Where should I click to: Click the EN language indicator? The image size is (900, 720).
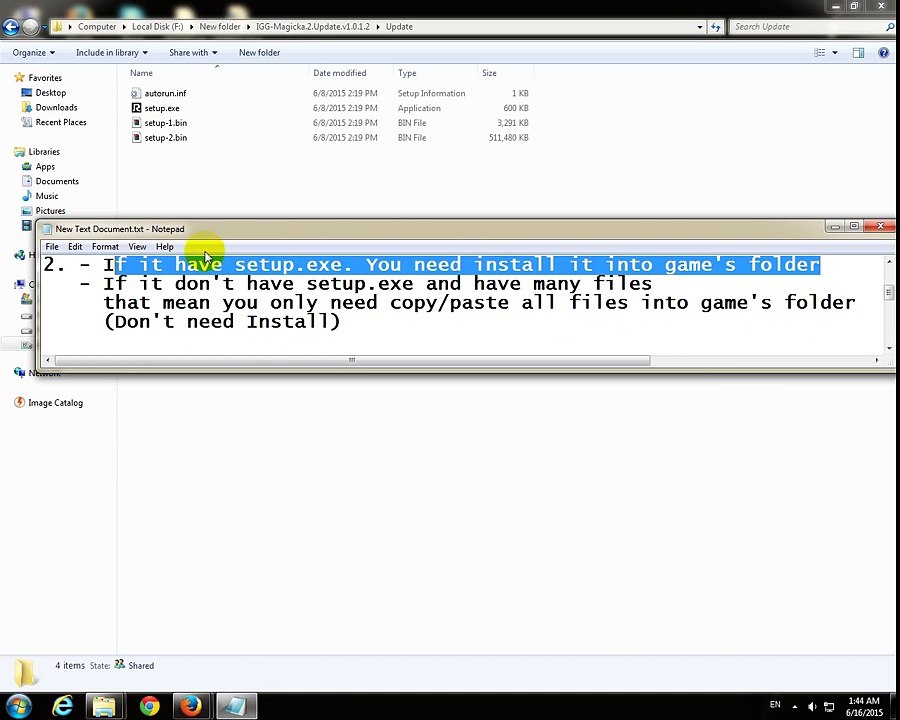(775, 704)
